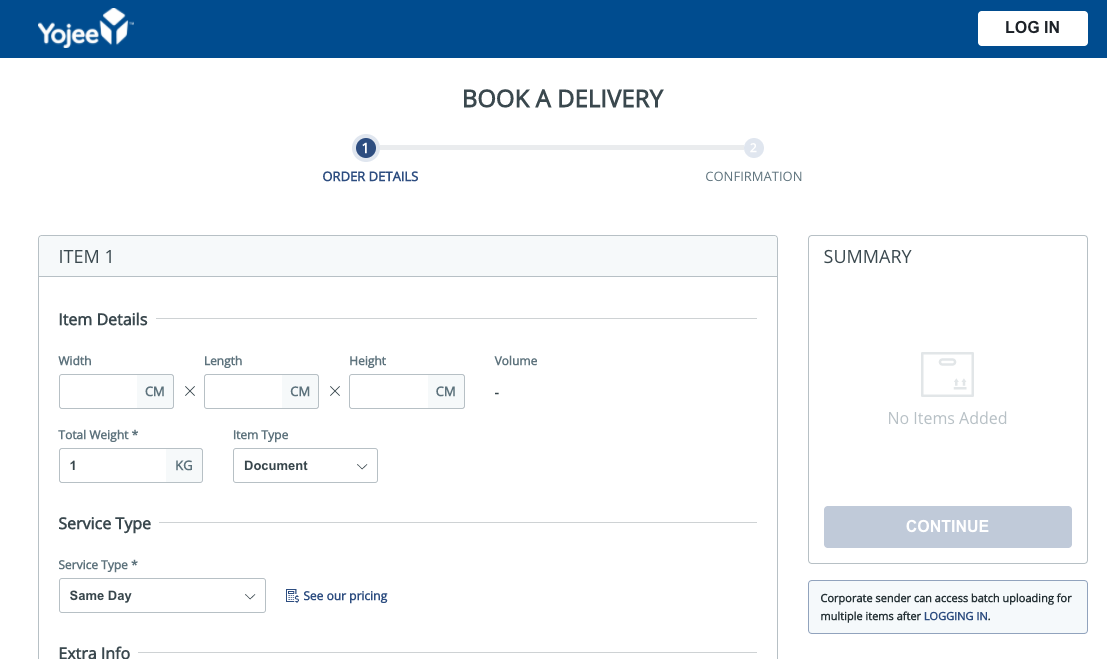
Task: Click step 2 circle on the progress bar
Action: click(753, 147)
